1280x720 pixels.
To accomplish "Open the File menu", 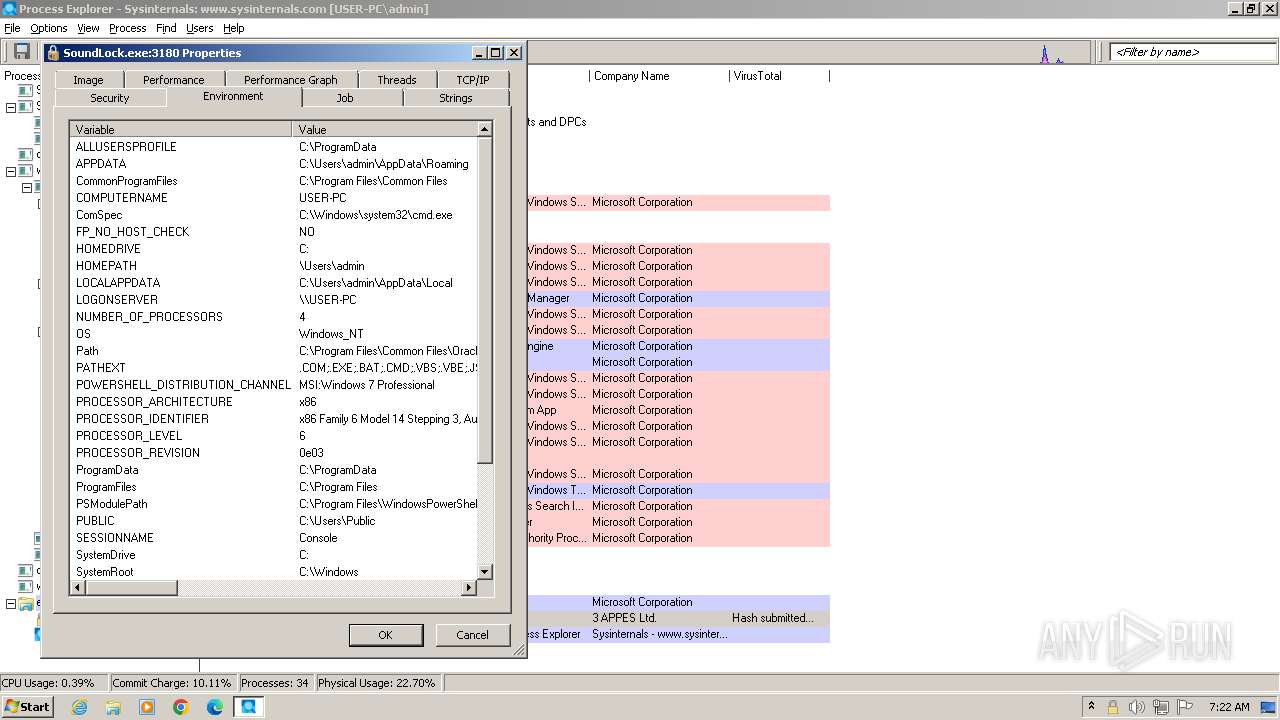I will 12,28.
